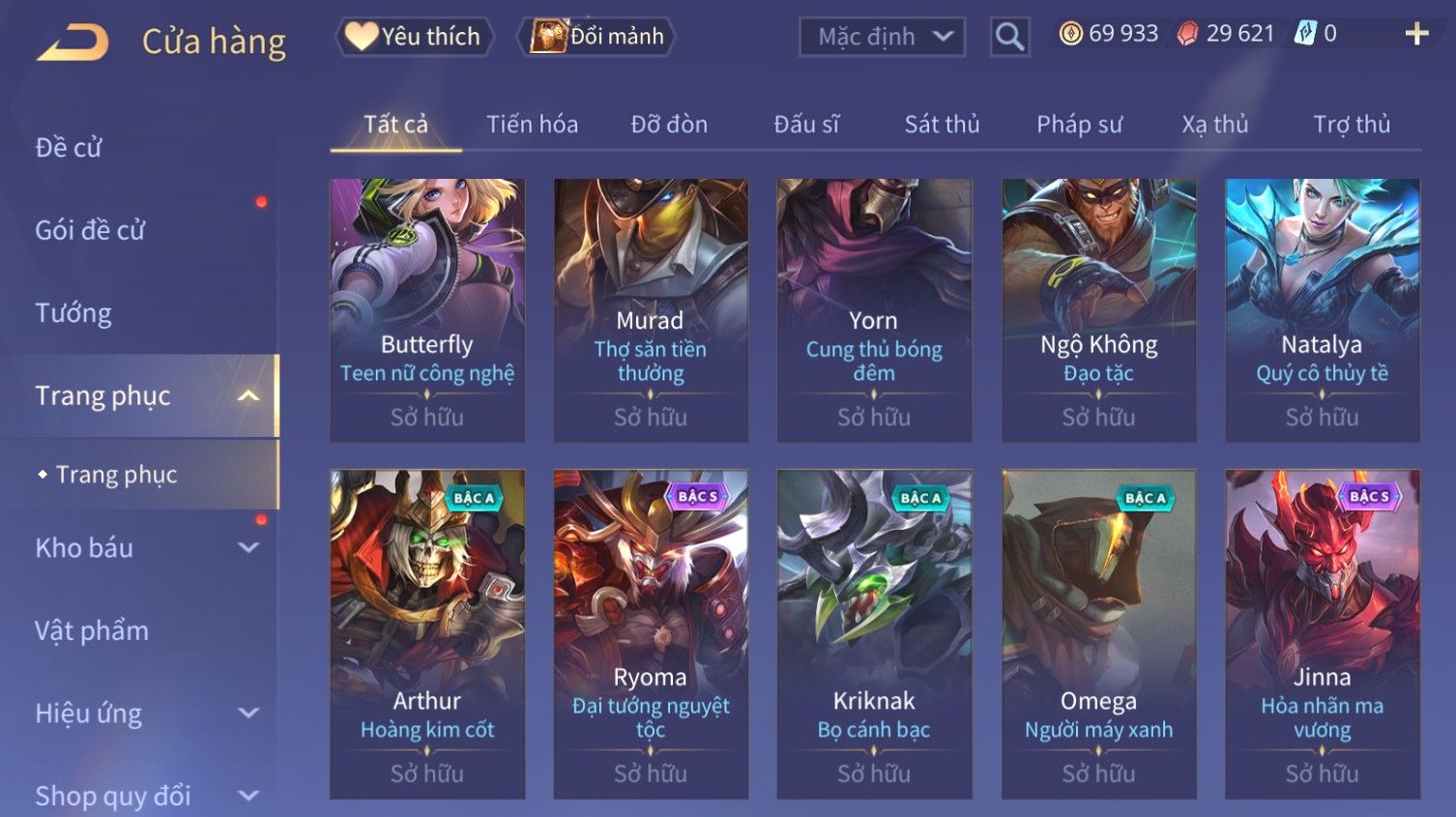Click the blue voucher currency icon
The width and height of the screenshot is (1456, 817).
coord(1305,34)
